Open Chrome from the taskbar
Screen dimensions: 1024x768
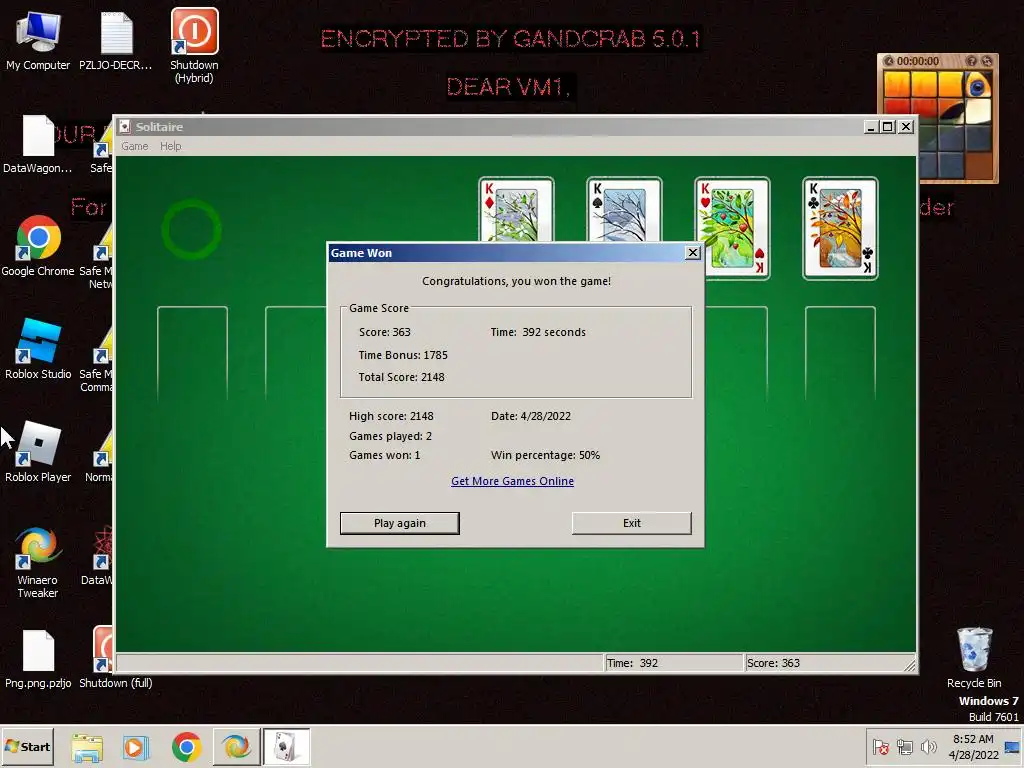186,747
